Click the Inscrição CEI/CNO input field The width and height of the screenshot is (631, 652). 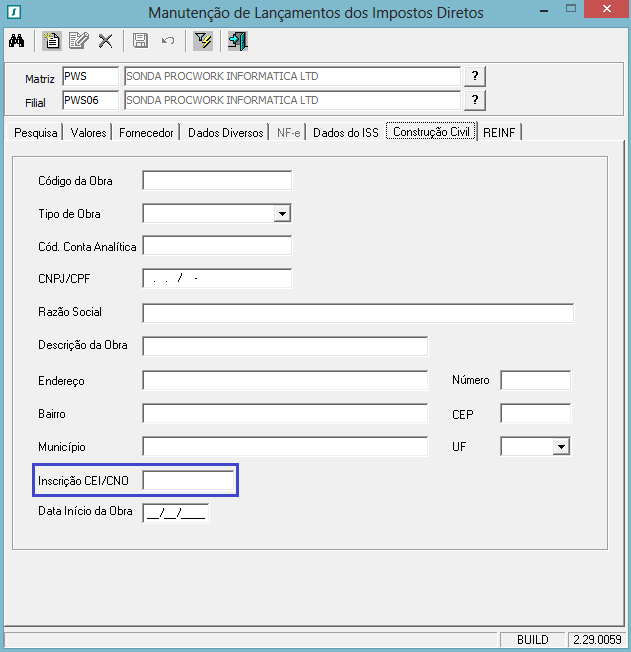(x=188, y=481)
